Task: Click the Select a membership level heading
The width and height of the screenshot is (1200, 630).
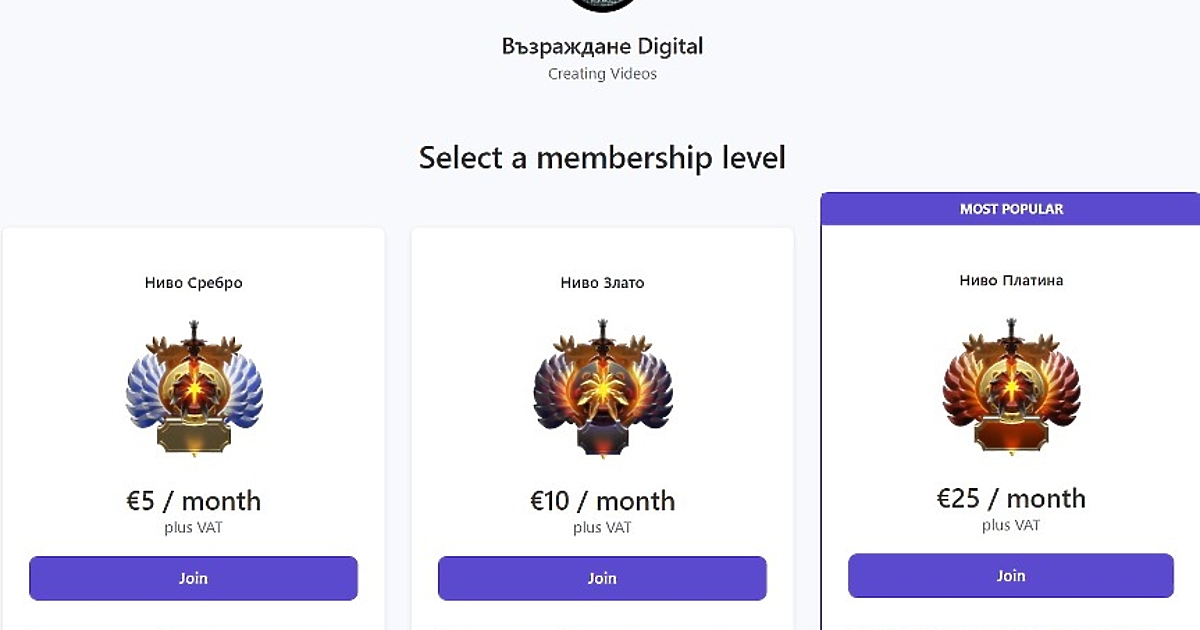Action: [602, 158]
